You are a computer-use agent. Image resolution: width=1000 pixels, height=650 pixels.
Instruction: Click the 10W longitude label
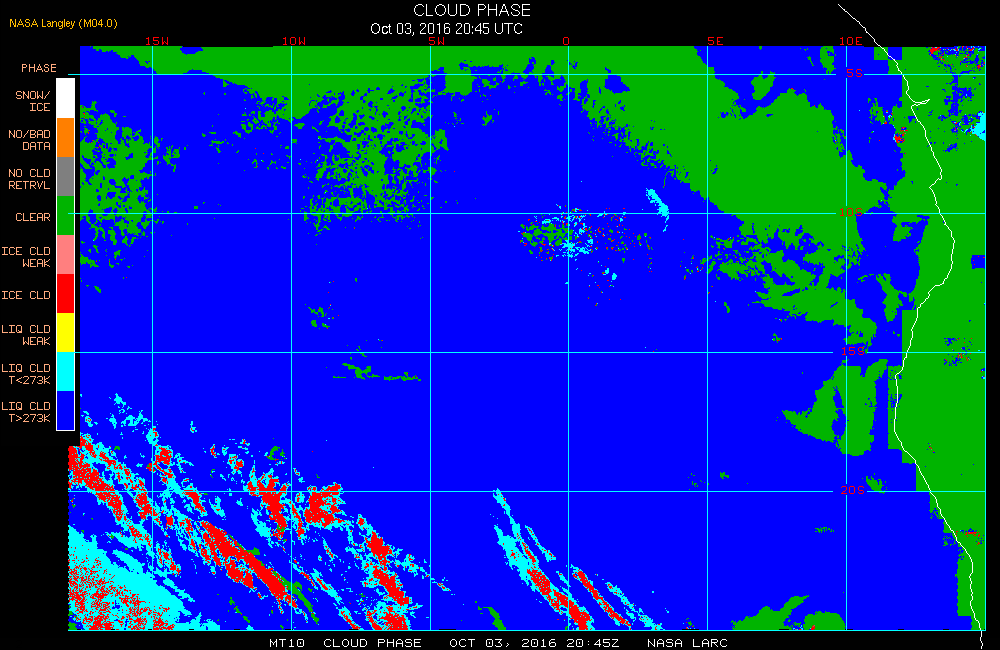[x=294, y=41]
